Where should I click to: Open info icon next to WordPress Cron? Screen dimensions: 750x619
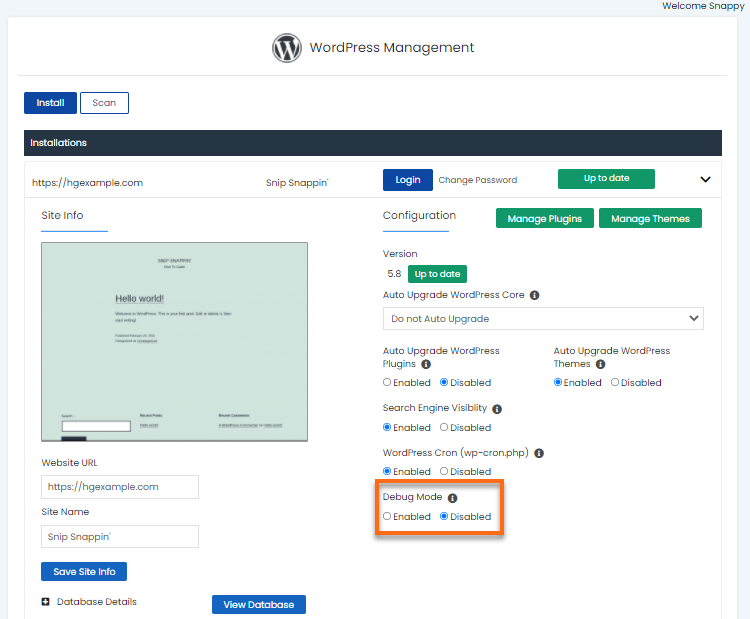tap(539, 453)
